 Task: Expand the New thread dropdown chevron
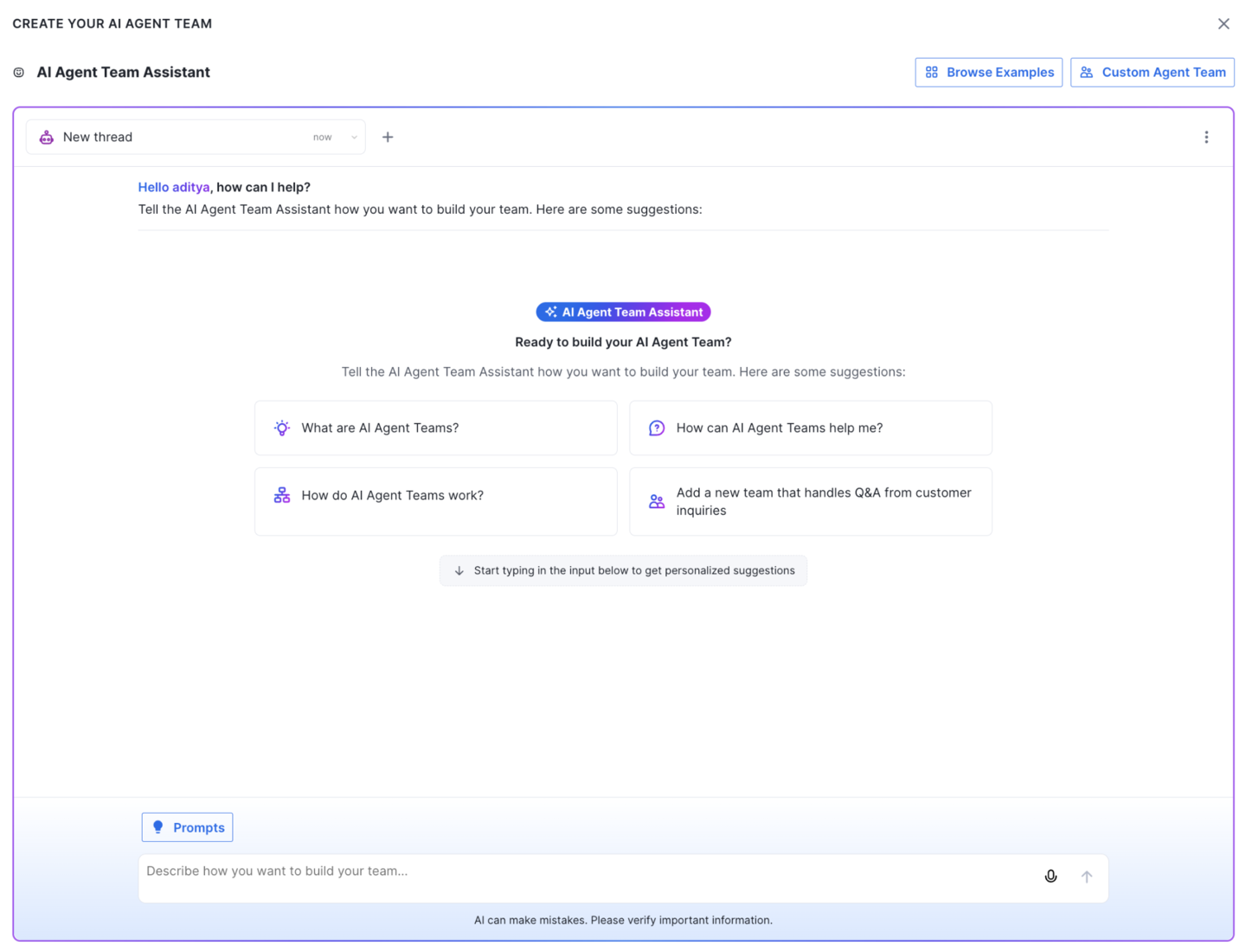[354, 138]
